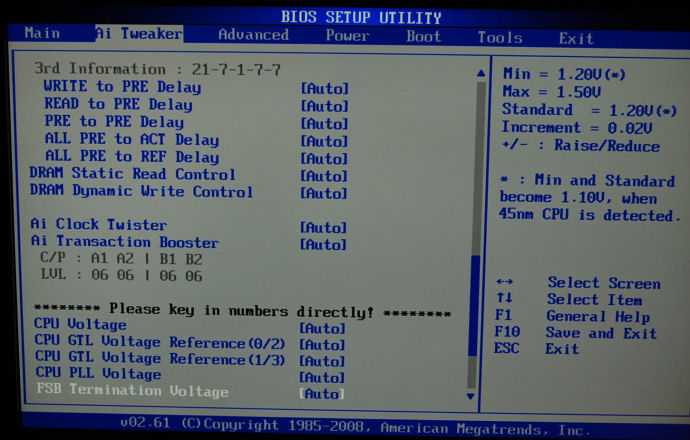Open Auto value for READ to PRE Delay
690x440 pixels.
tap(325, 106)
